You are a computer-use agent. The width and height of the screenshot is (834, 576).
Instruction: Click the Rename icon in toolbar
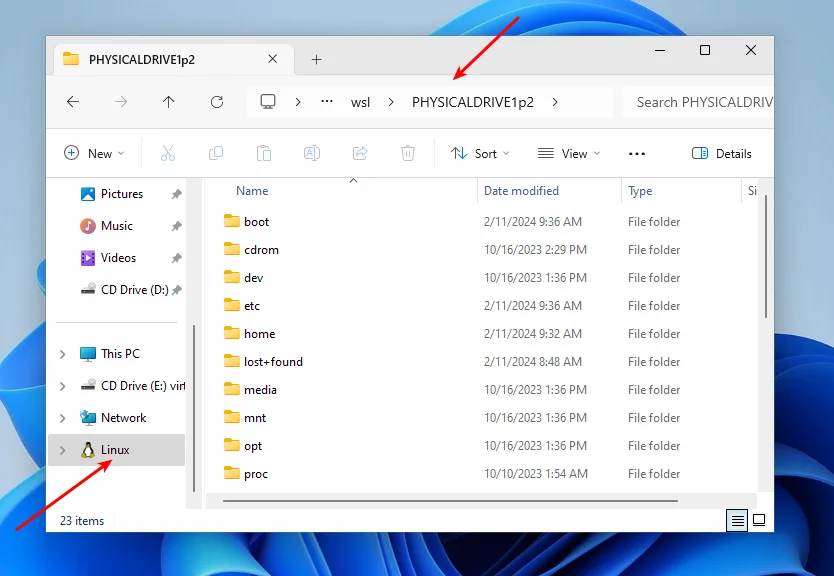pyautogui.click(x=312, y=153)
